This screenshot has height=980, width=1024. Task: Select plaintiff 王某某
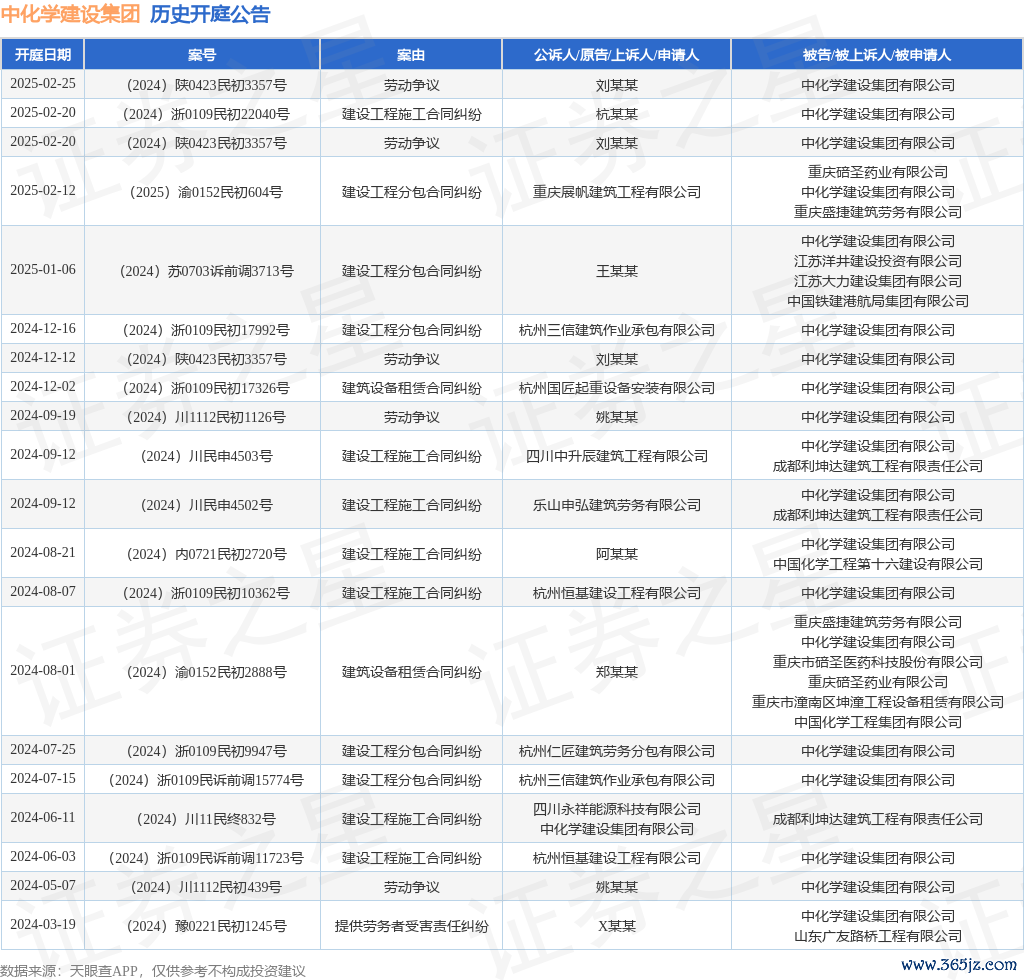click(x=616, y=271)
